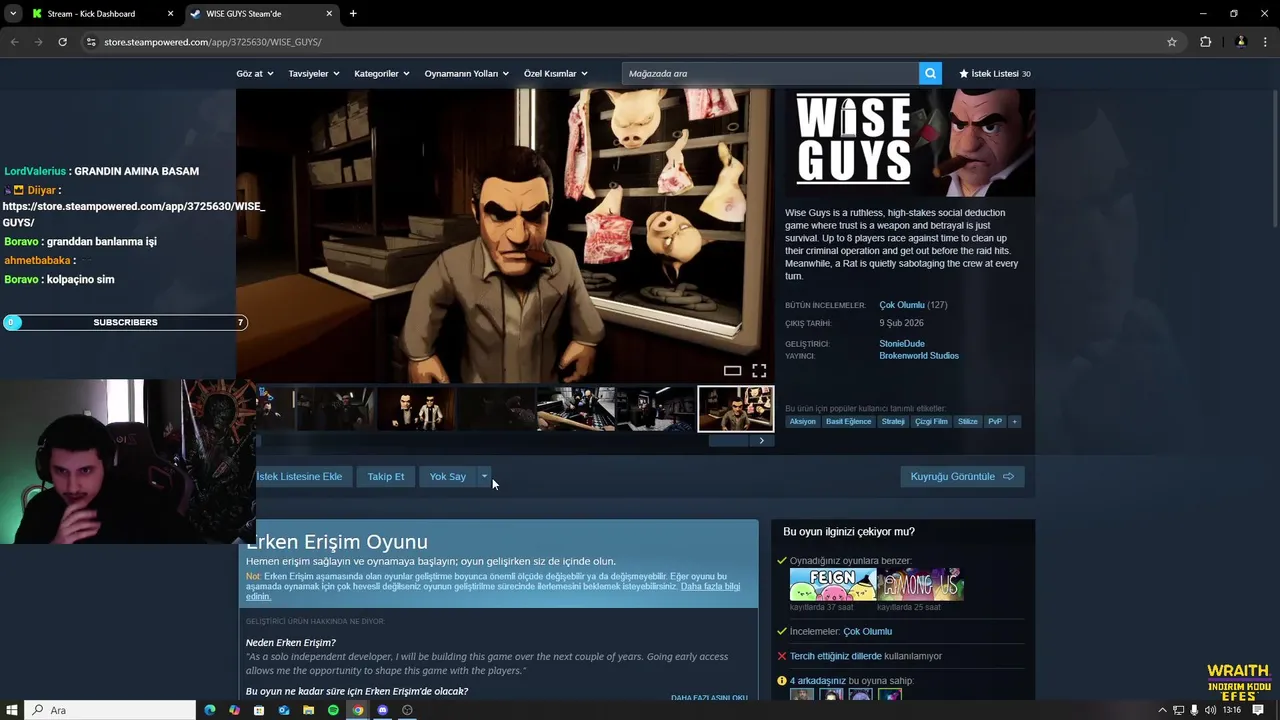Image resolution: width=1280 pixels, height=720 pixels.
Task: Toggle theater mode rectangle icon on screenshot viewer
Action: tap(733, 370)
